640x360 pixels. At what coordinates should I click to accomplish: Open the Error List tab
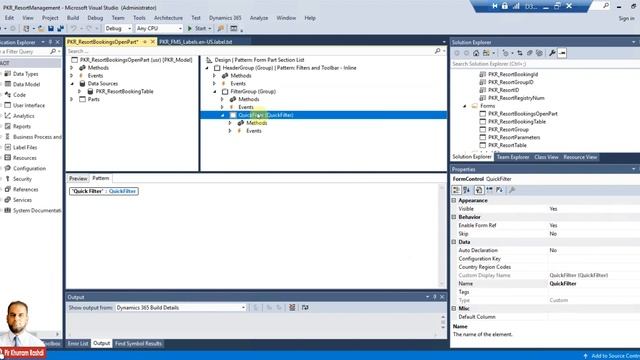pos(78,343)
